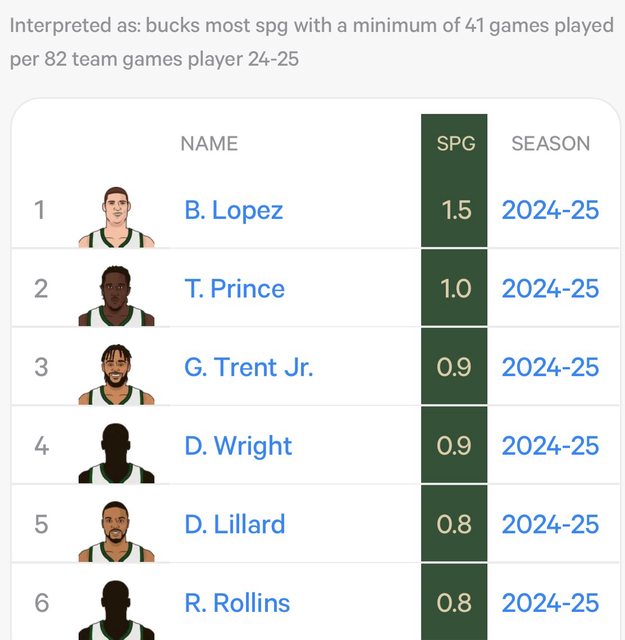Click the SEASON column header

[x=550, y=143]
